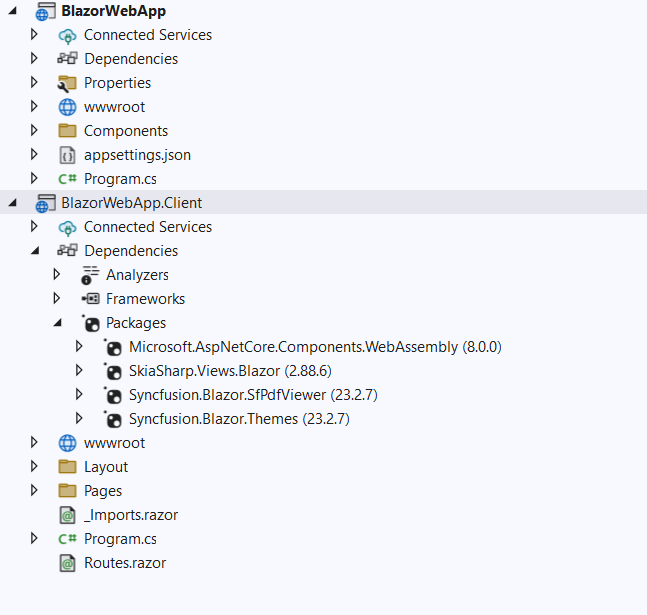Click wwwroot globe icon under BlazorWebApp

pyautogui.click(x=67, y=107)
